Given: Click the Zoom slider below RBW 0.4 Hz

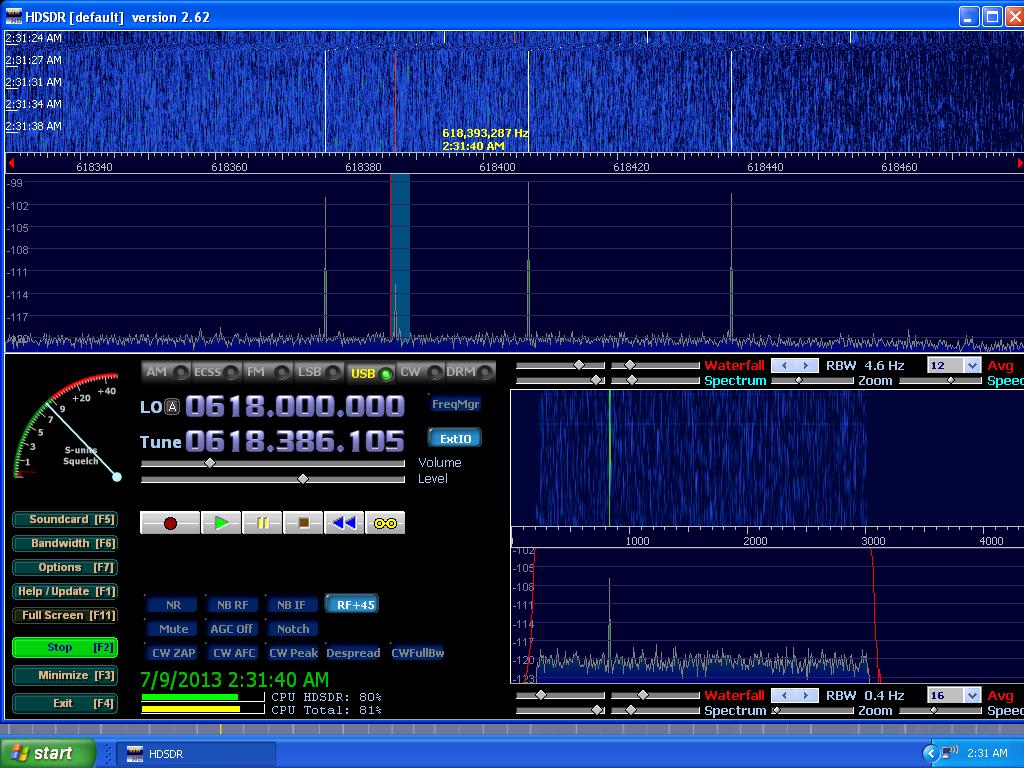Looking at the screenshot, I should [812, 711].
